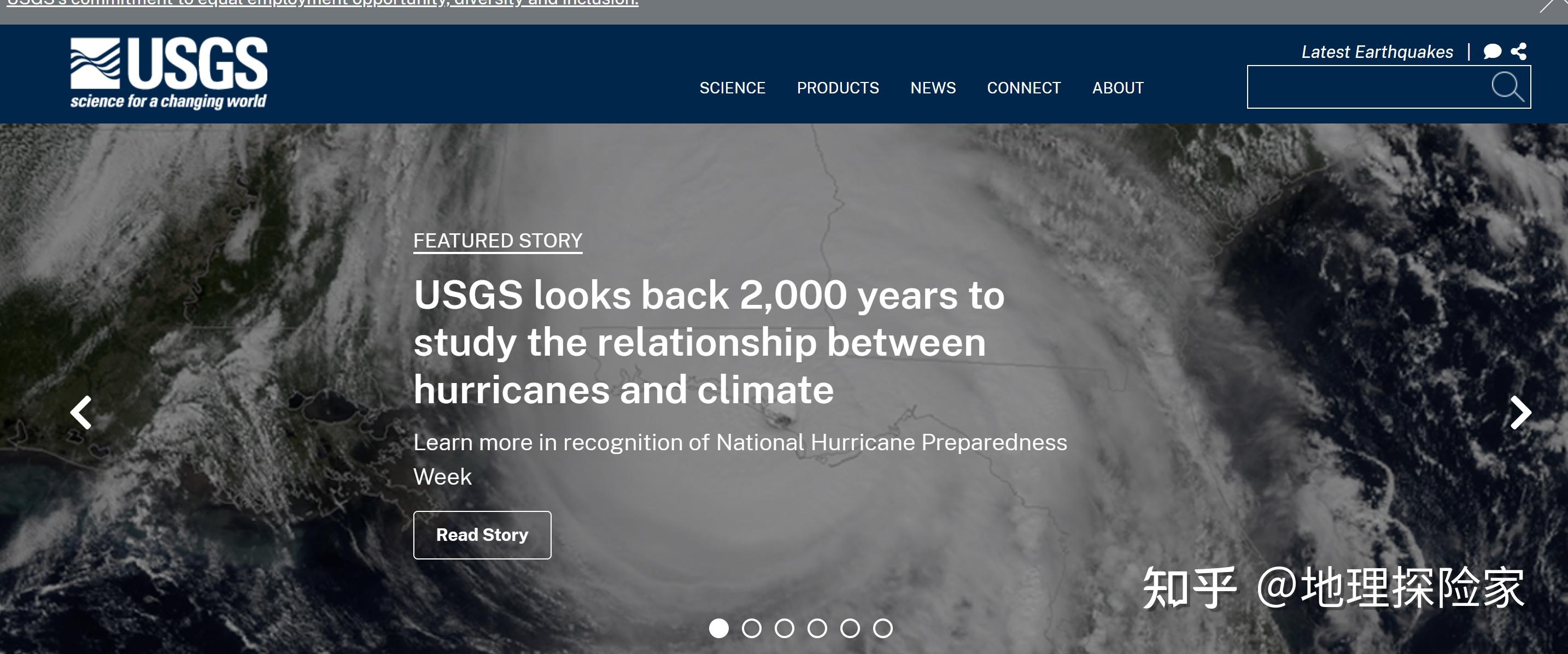Image resolution: width=1568 pixels, height=654 pixels.
Task: Expand the ABOUT menu
Action: click(x=1118, y=88)
